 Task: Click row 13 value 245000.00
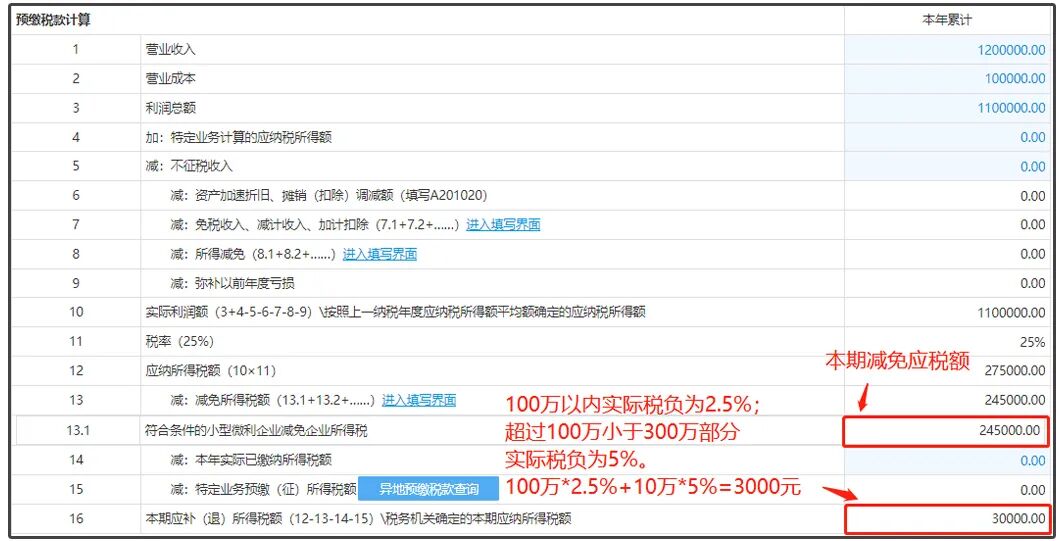point(1015,400)
